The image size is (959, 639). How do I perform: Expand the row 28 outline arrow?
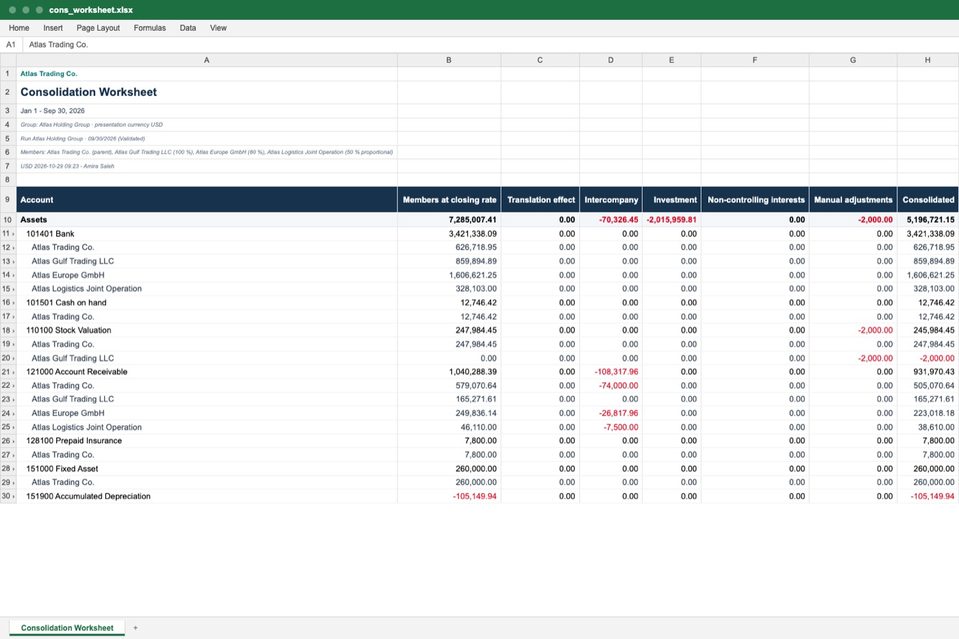13,469
